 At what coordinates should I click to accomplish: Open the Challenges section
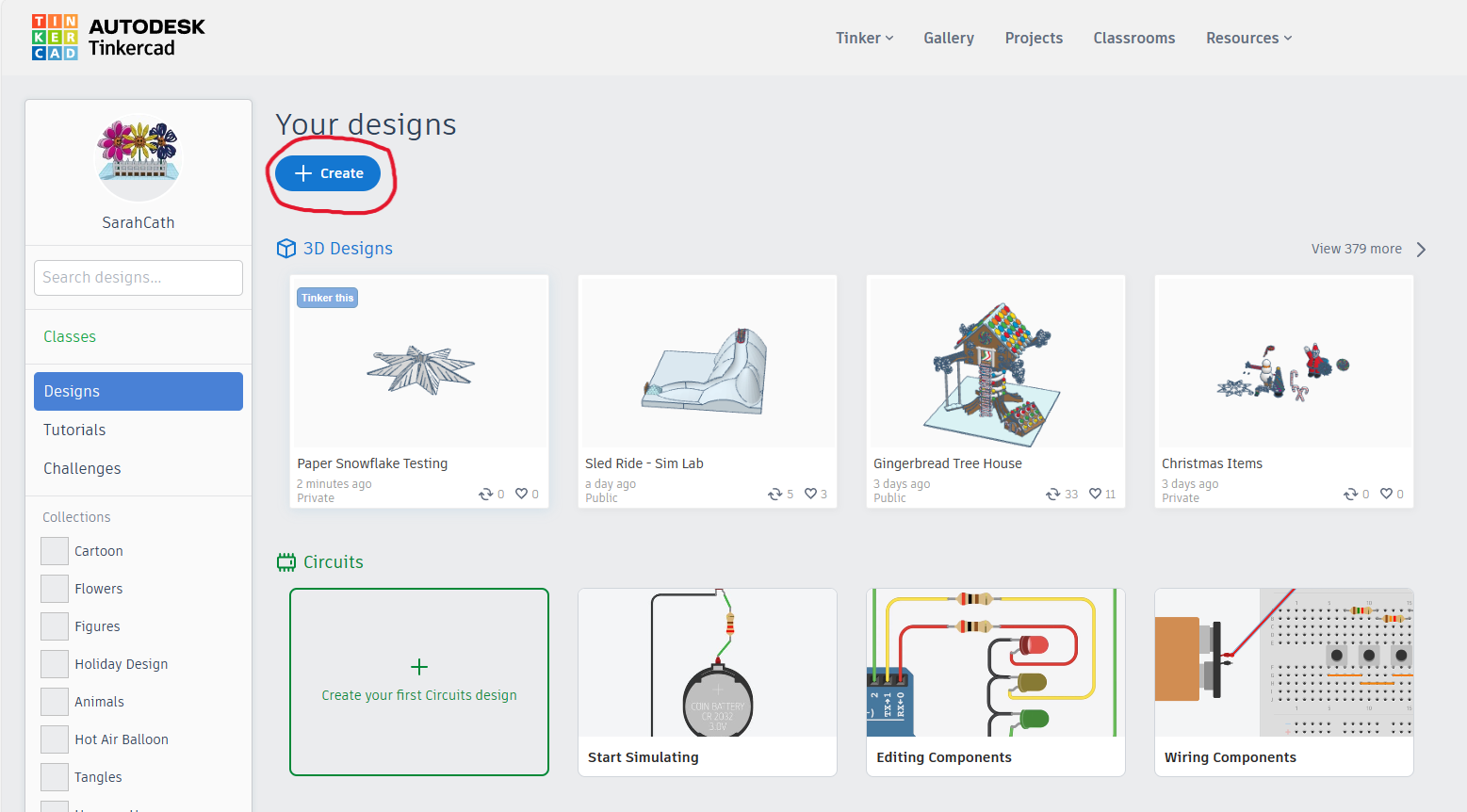click(81, 468)
